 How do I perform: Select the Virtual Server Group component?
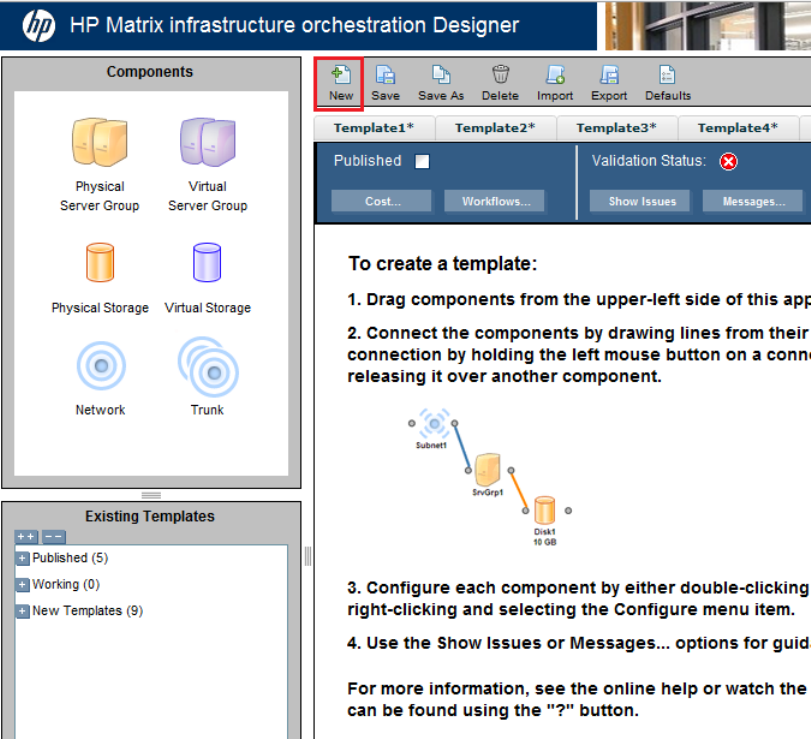pos(207,143)
